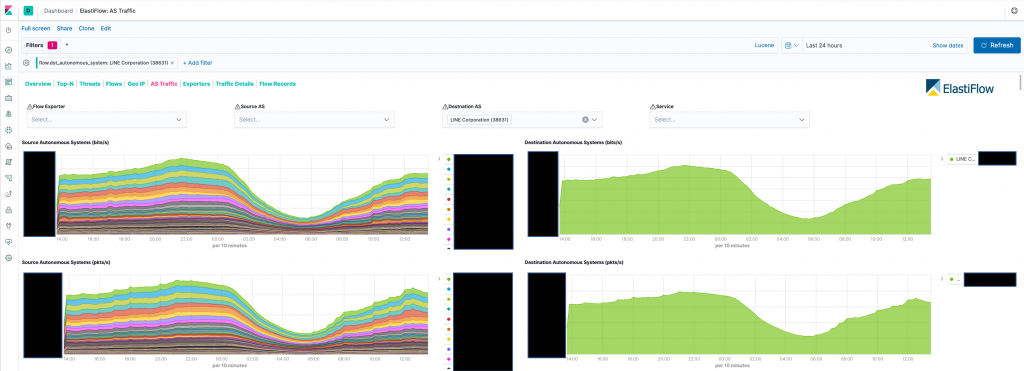This screenshot has height=371, width=1024.
Task: Open the Source AS dropdown
Action: click(314, 120)
